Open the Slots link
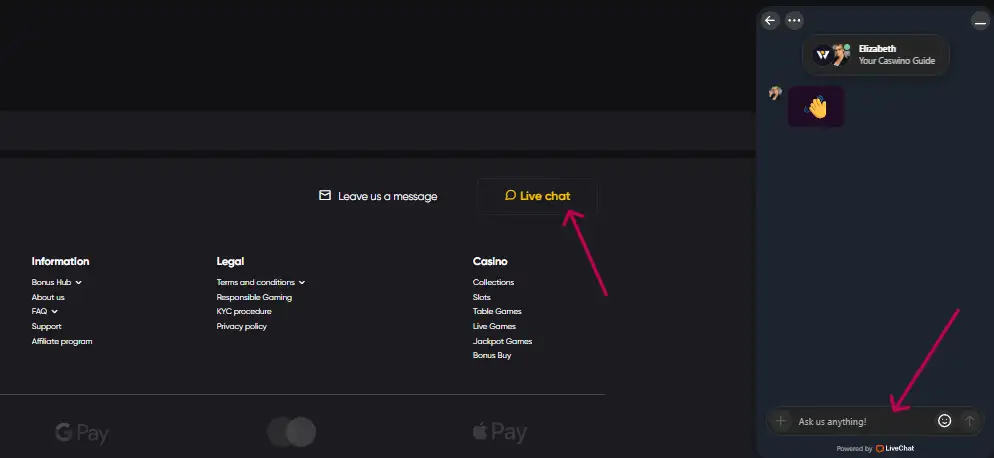Screen dimensions: 994x458 coord(482,297)
